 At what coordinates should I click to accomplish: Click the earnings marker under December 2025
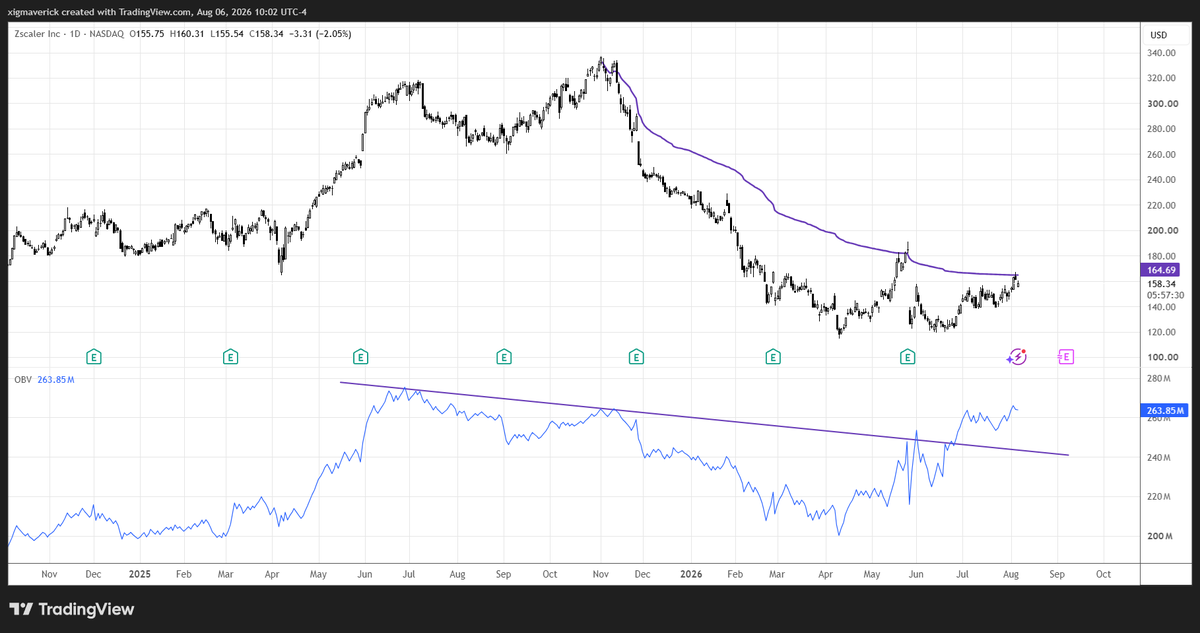pyautogui.click(x=635, y=356)
